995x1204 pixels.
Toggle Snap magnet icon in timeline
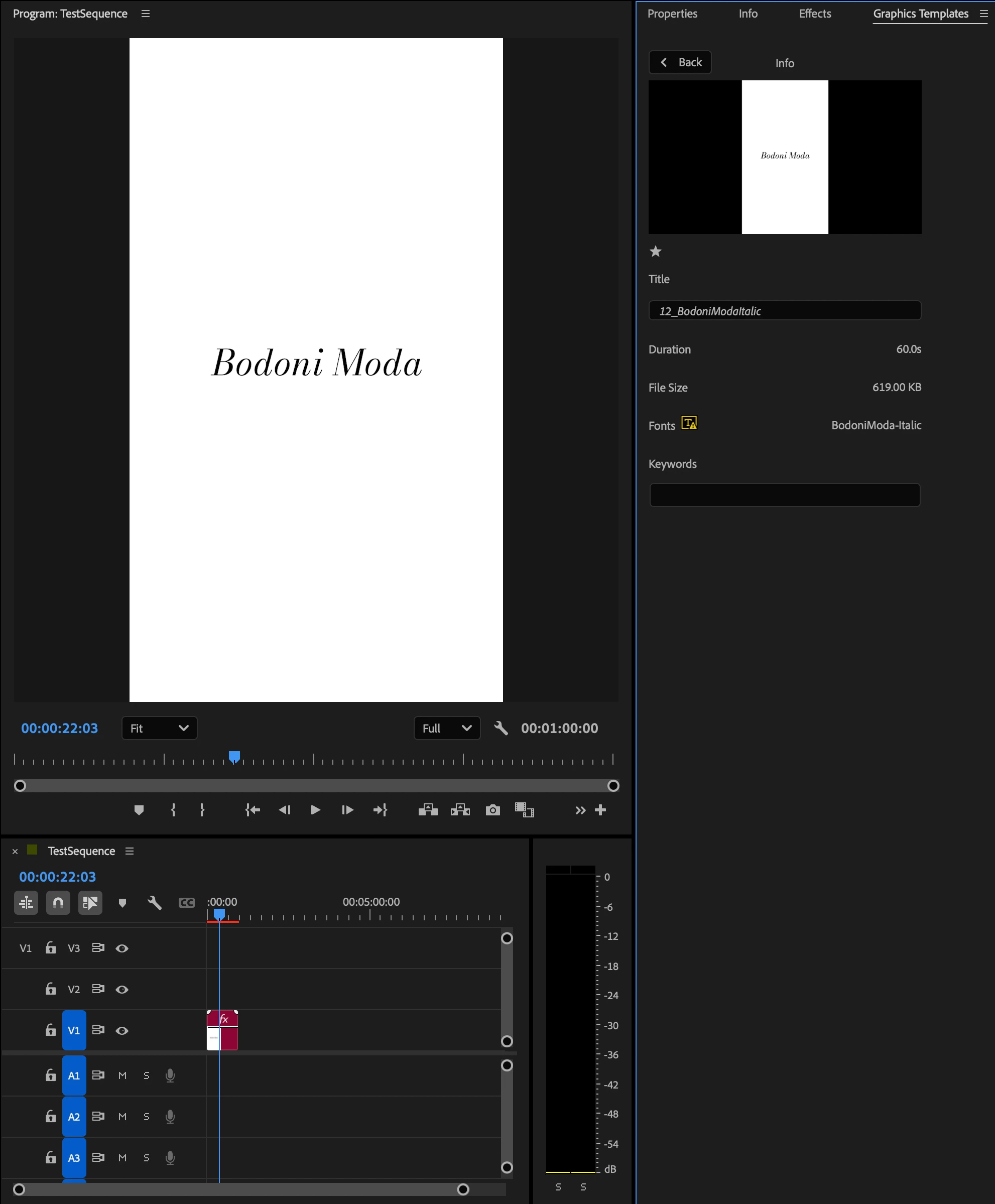pyautogui.click(x=58, y=902)
